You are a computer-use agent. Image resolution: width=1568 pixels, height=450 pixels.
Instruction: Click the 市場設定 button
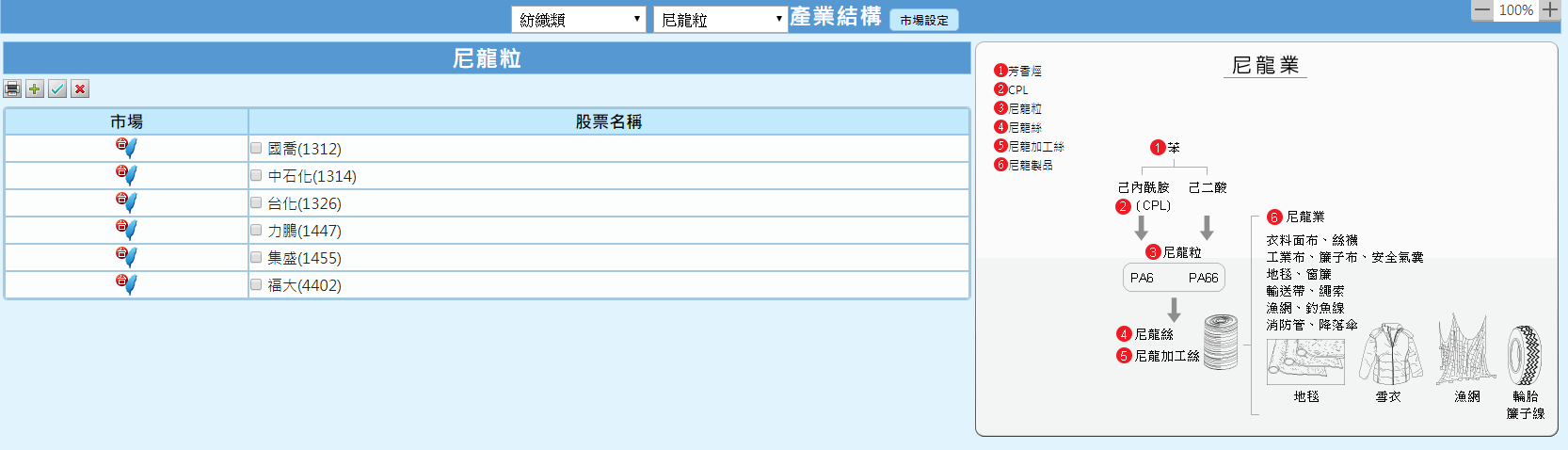[x=923, y=20]
